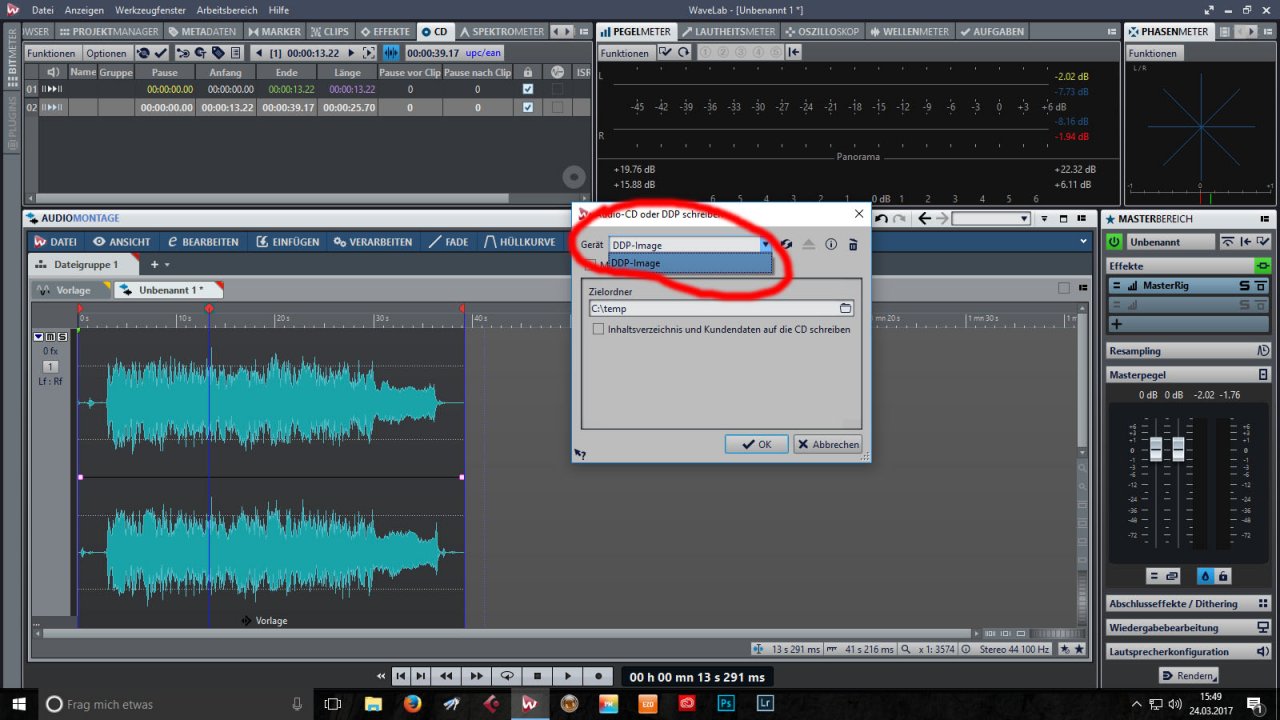Toggle the loop playback button
1280x720 pixels.
[x=507, y=677]
